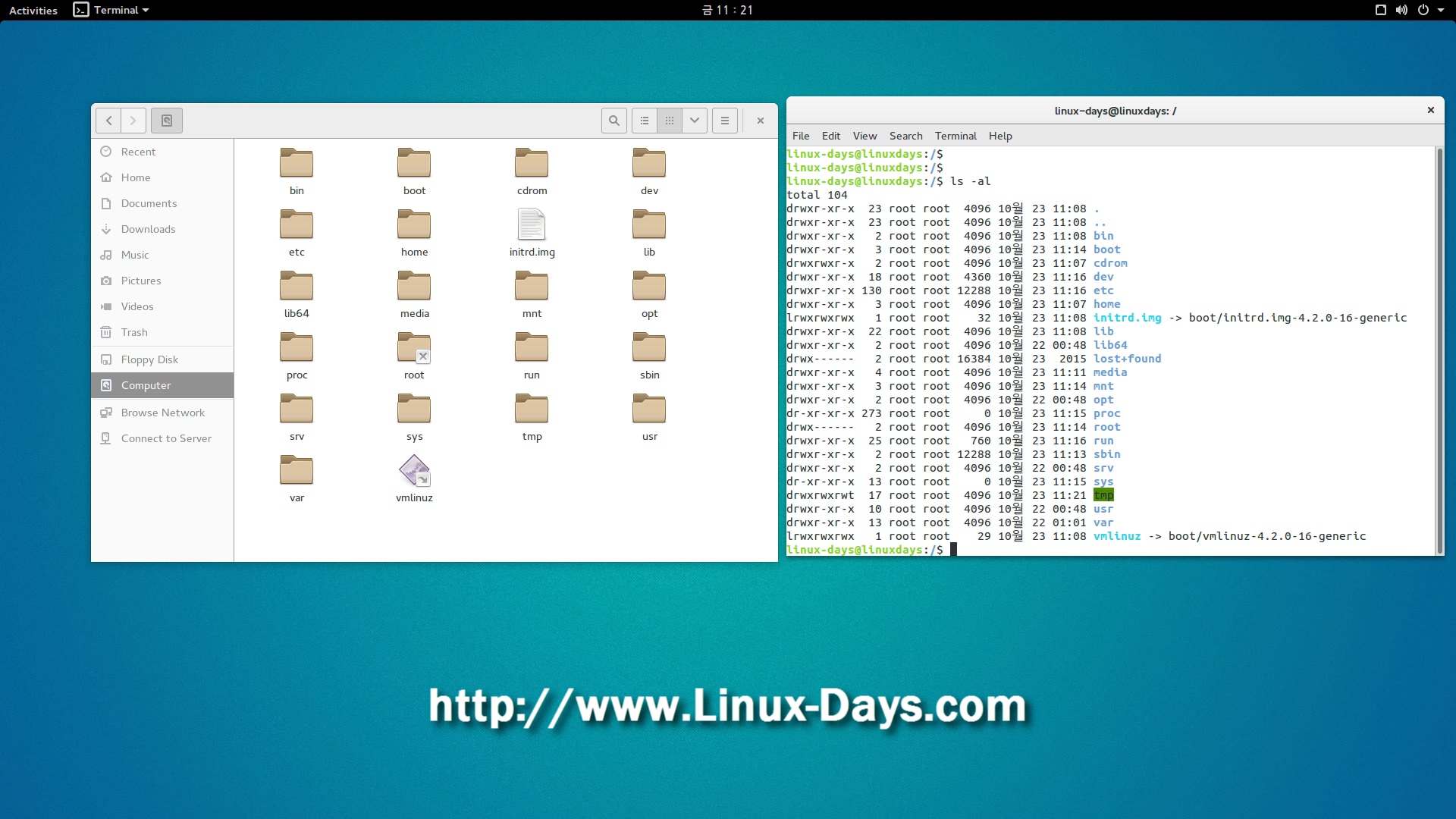The width and height of the screenshot is (1456, 819).
Task: Select the lib folder icon
Action: [649, 225]
